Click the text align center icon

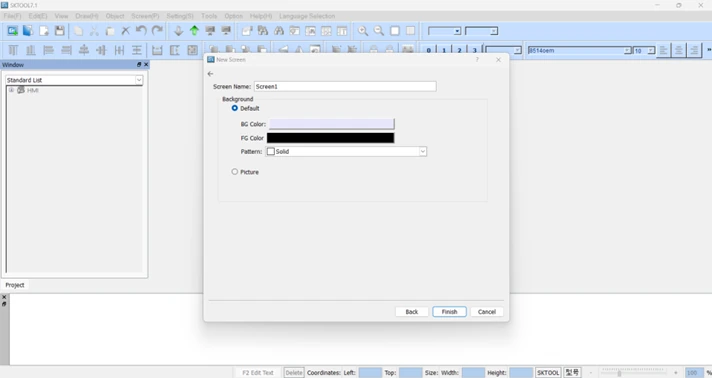pyautogui.click(x=679, y=50)
